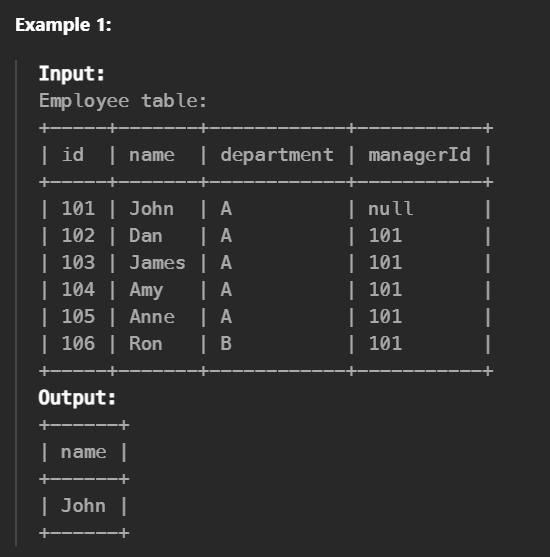
Task: Click the id value 104
Action: 78,290
